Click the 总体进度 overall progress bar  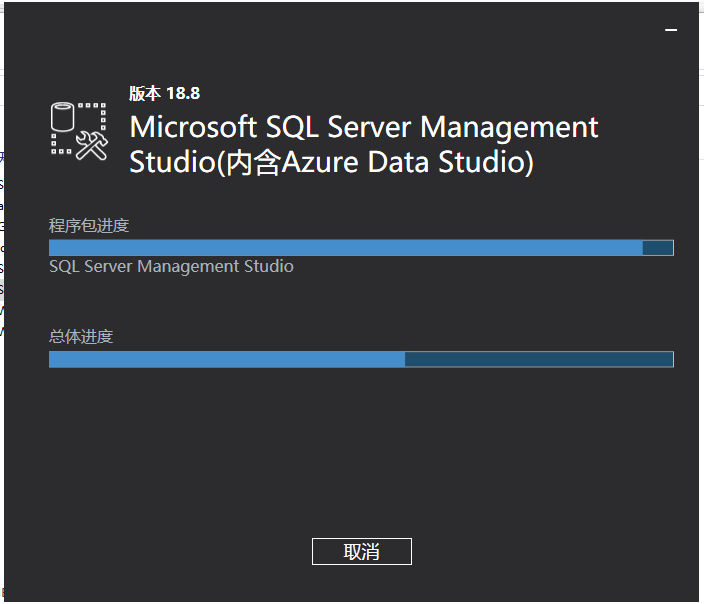pos(361,359)
